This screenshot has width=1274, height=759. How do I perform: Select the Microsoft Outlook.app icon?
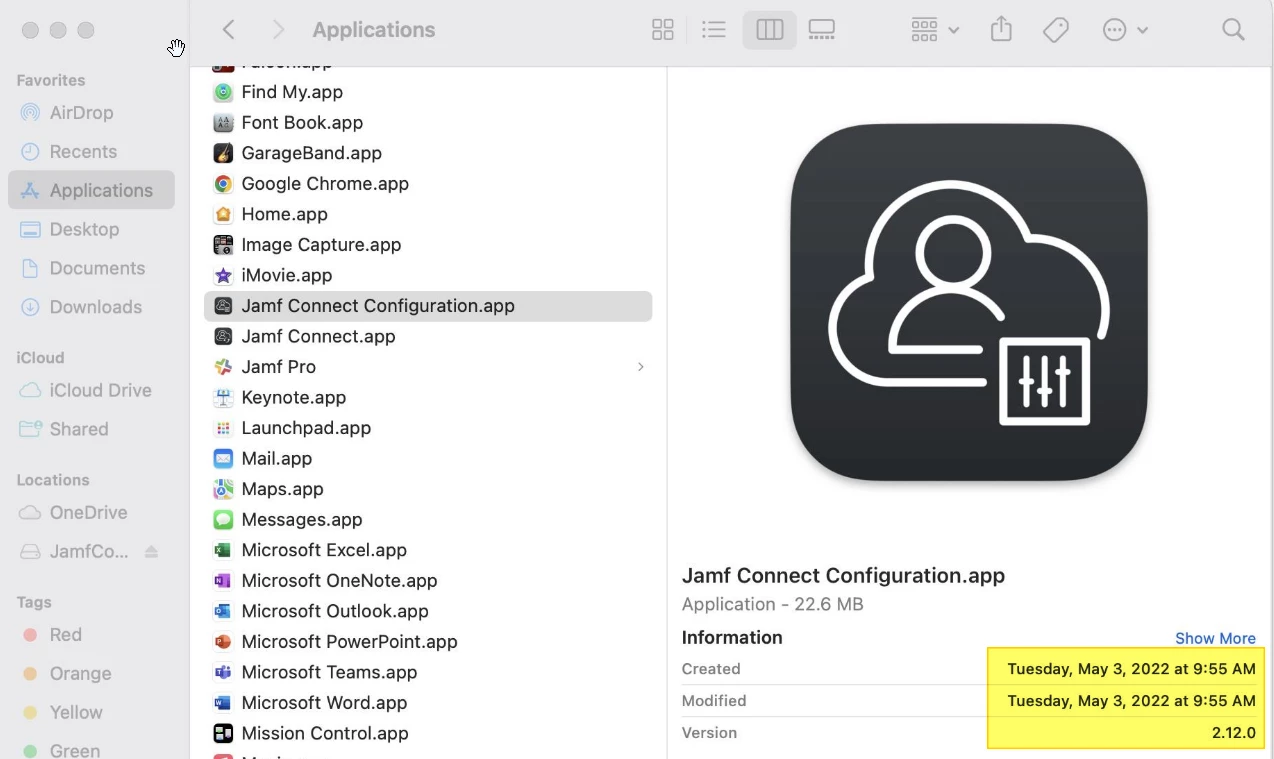click(x=223, y=611)
